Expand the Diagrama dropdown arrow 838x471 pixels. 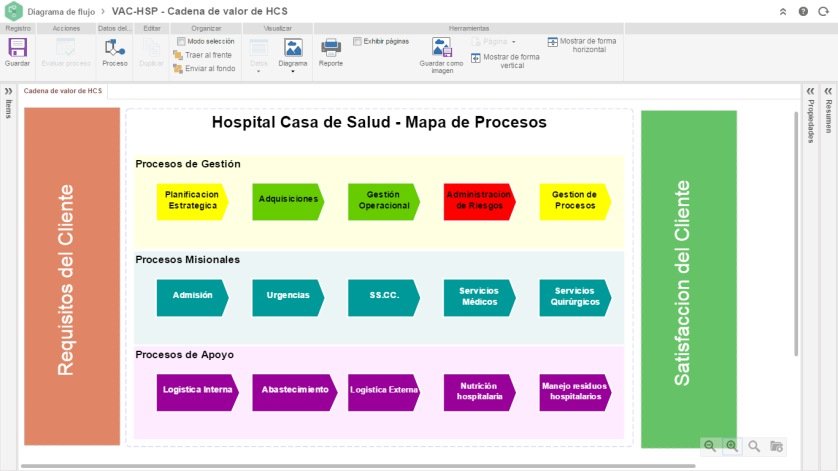tap(293, 71)
